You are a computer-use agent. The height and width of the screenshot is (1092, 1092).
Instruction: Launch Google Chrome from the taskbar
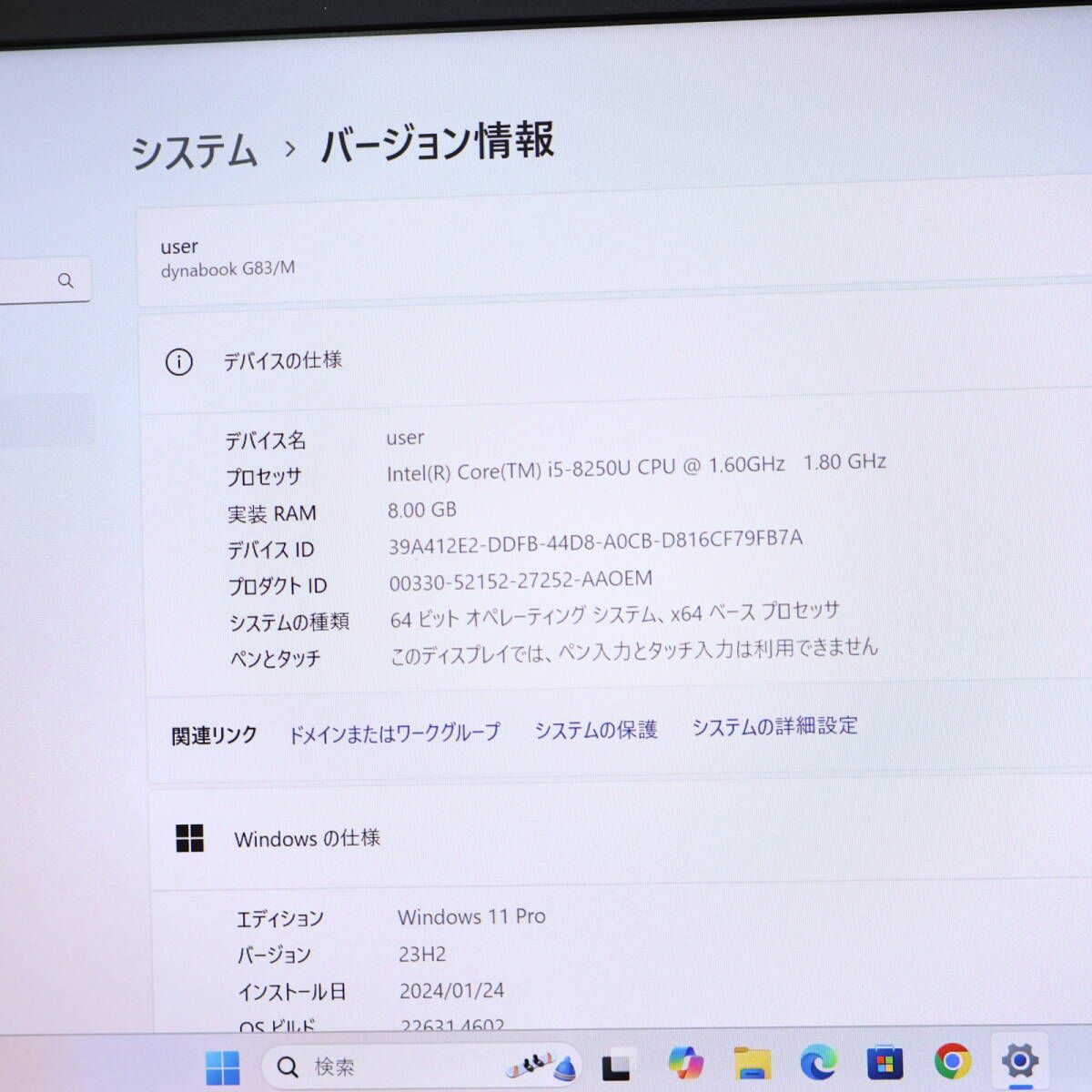point(953,1061)
